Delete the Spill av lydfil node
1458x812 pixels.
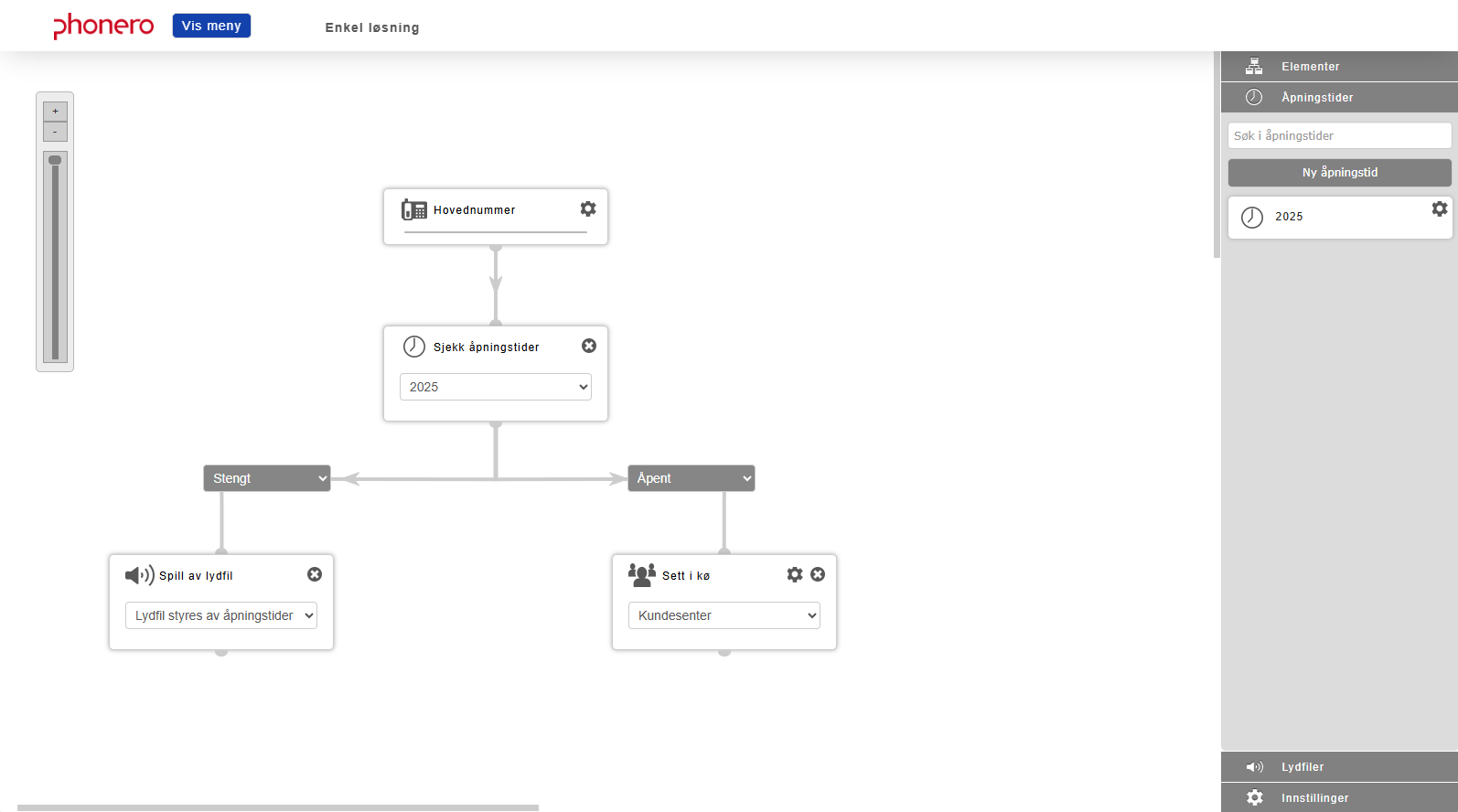[315, 574]
